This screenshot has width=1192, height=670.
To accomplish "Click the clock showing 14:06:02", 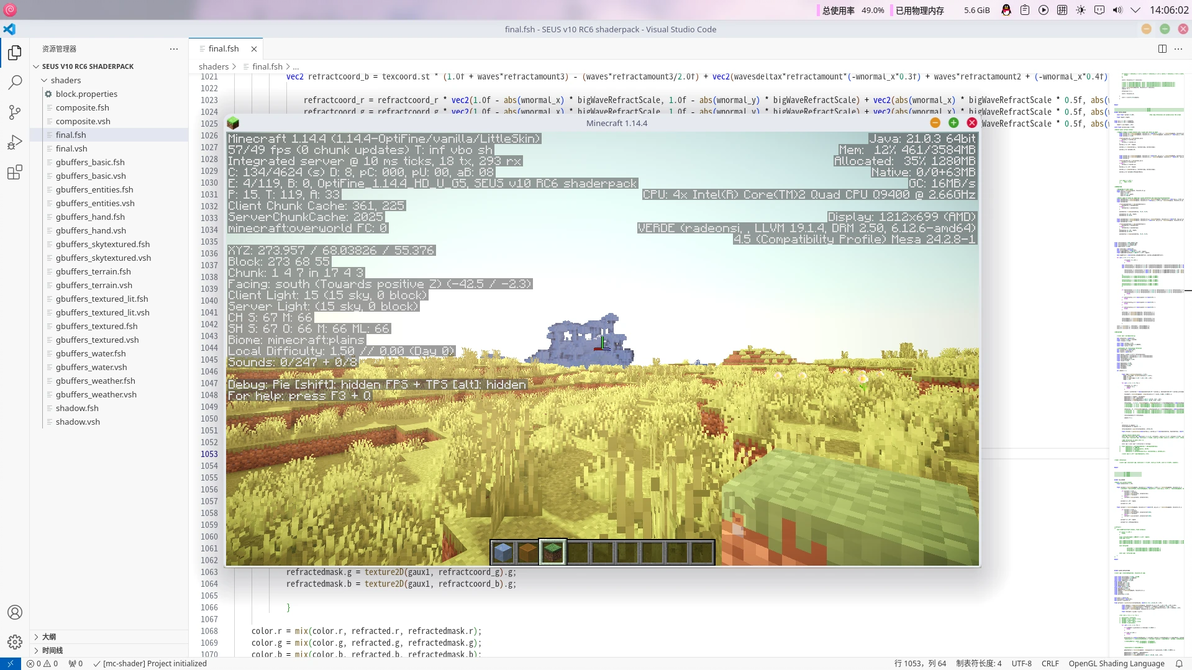I will click(x=1168, y=10).
